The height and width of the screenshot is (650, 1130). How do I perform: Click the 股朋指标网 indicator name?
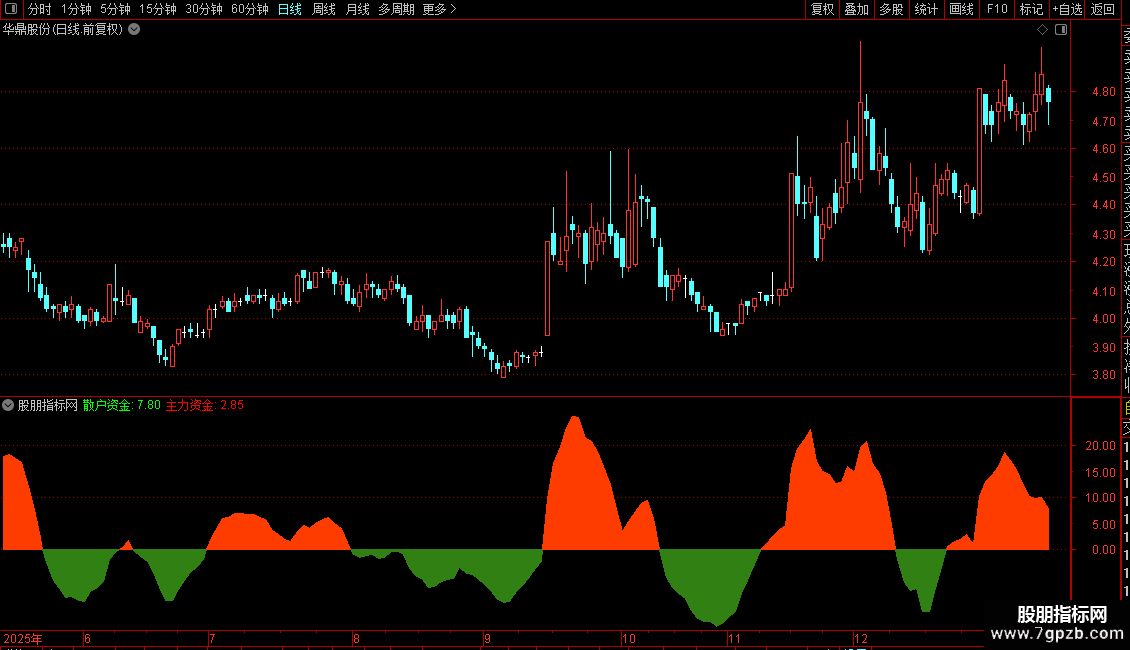tap(48, 405)
